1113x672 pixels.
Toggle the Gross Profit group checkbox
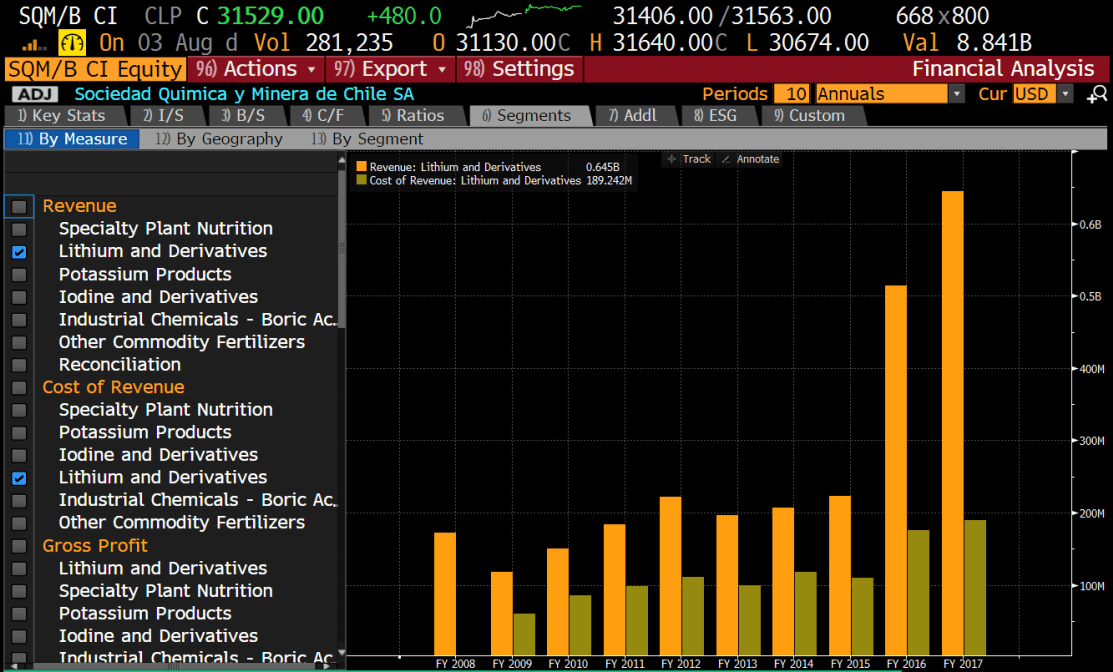pyautogui.click(x=19, y=546)
